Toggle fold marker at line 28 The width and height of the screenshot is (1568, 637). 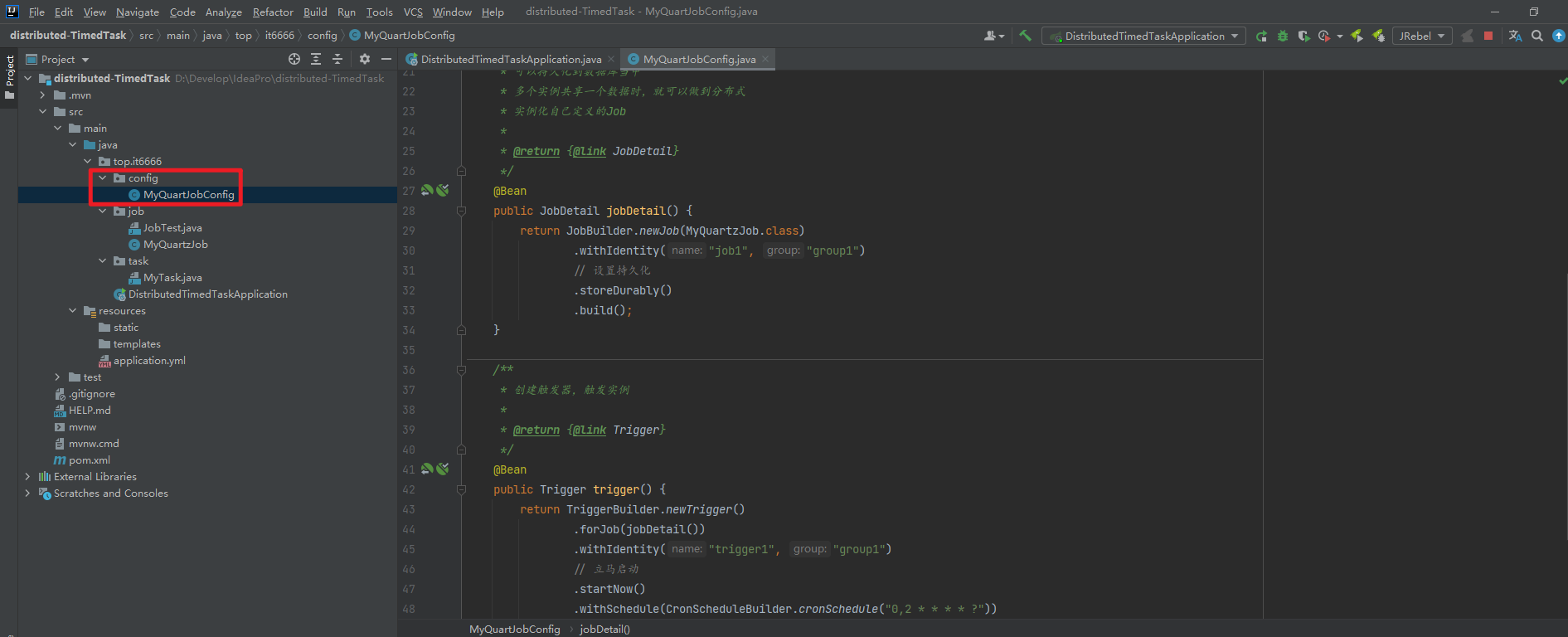click(x=461, y=211)
